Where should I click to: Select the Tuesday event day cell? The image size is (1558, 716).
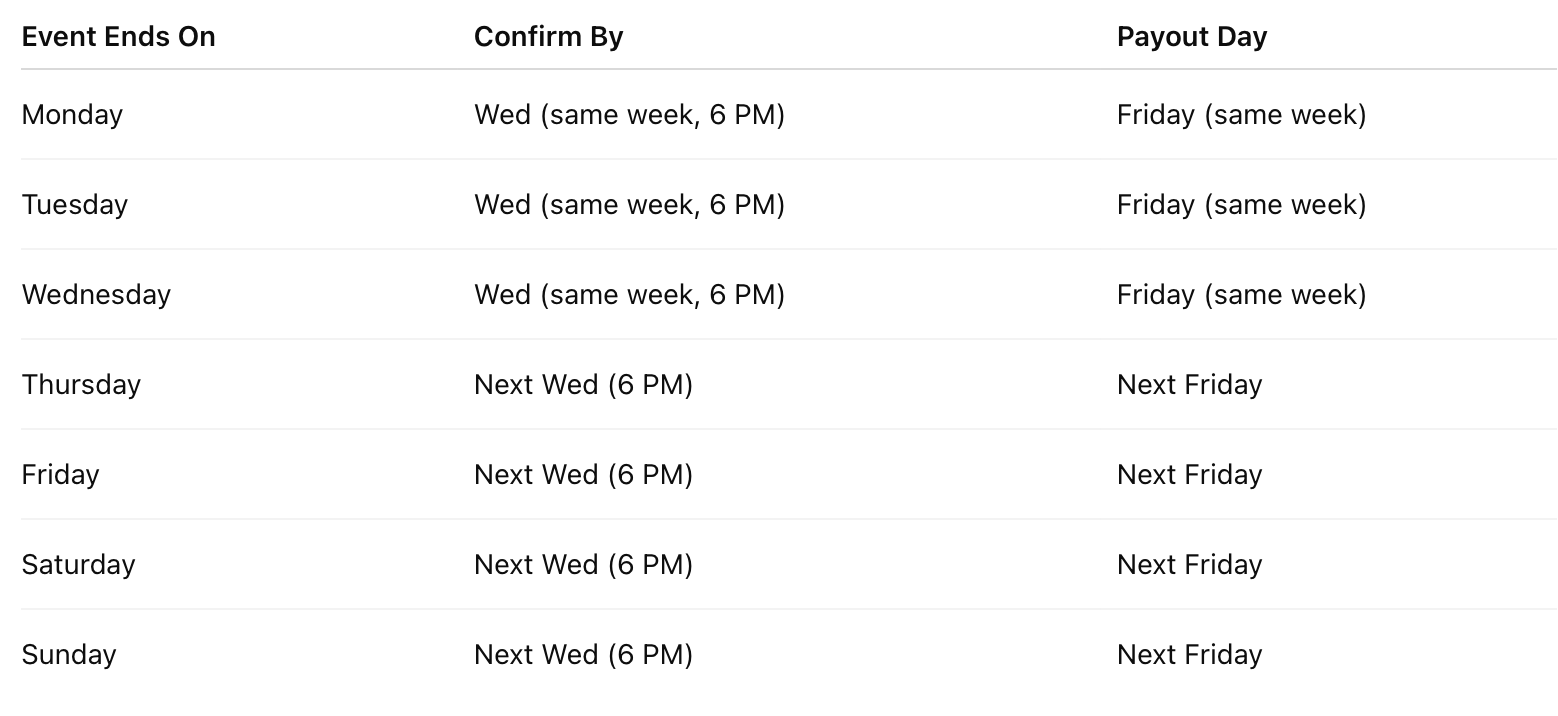(75, 205)
